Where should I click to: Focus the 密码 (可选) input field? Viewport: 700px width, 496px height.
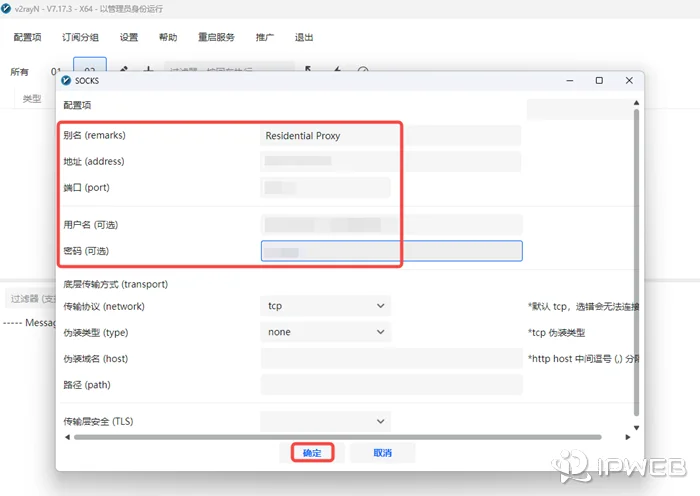click(x=392, y=251)
